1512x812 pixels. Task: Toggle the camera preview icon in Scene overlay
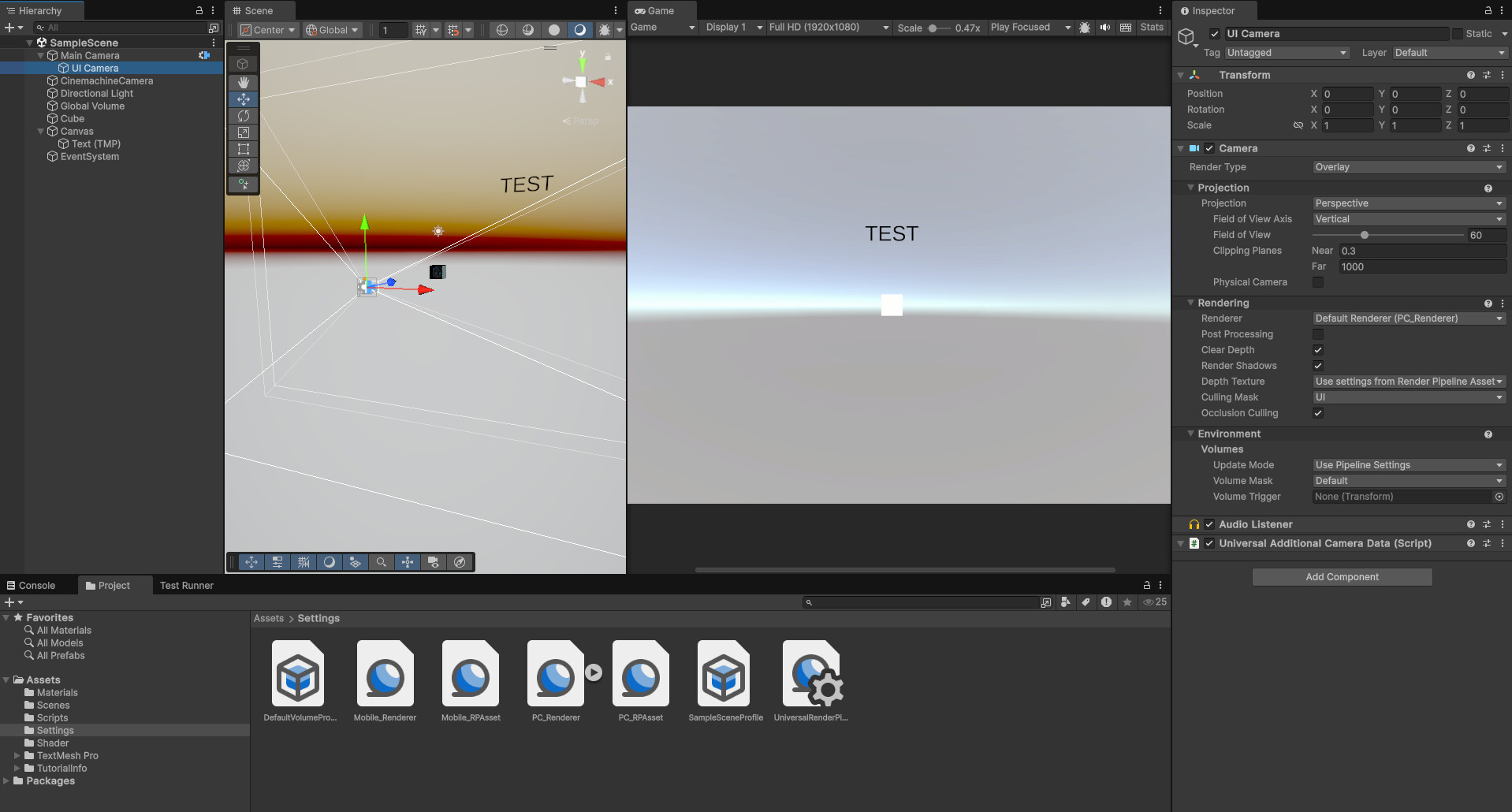[434, 562]
